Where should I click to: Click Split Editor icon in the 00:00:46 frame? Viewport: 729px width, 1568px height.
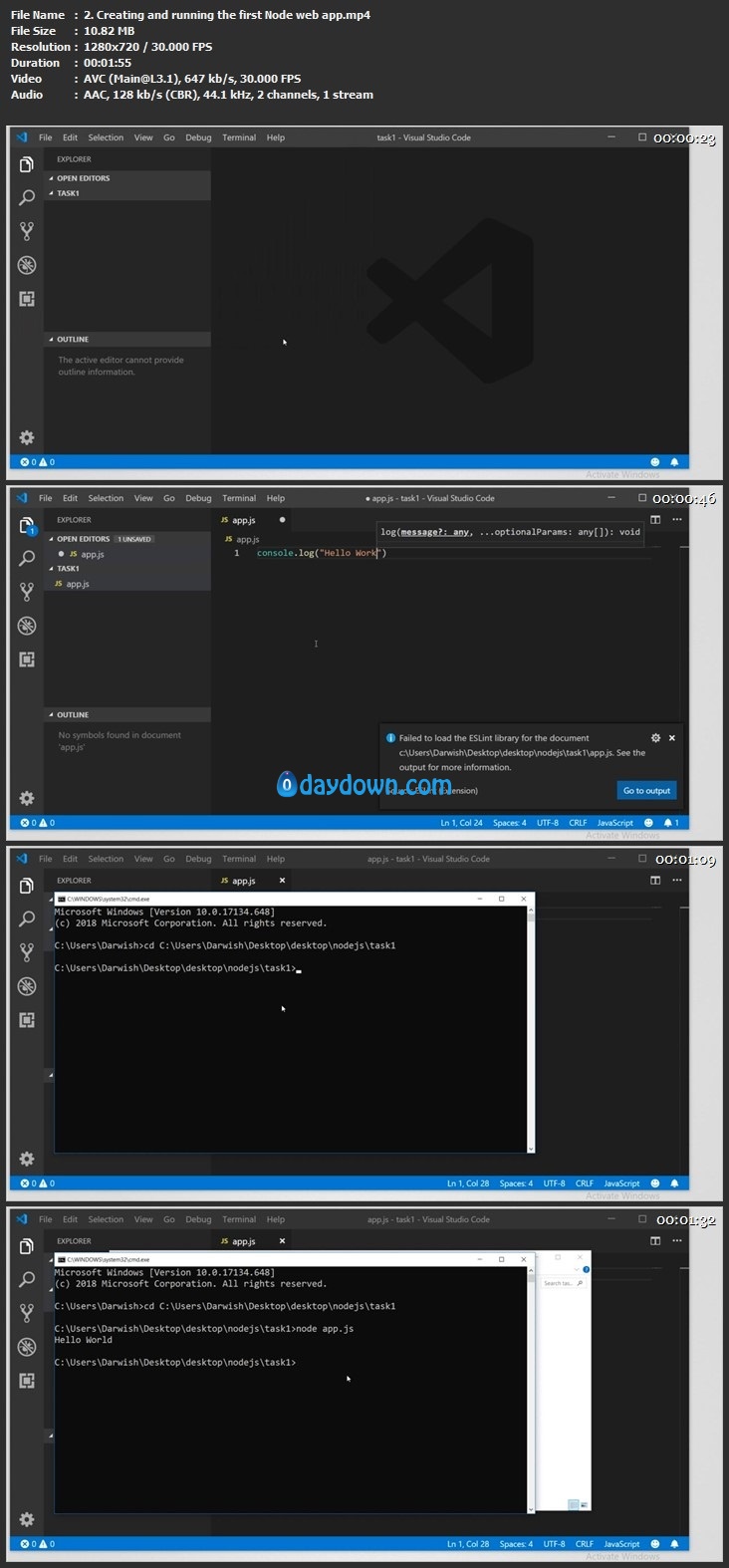tap(655, 519)
